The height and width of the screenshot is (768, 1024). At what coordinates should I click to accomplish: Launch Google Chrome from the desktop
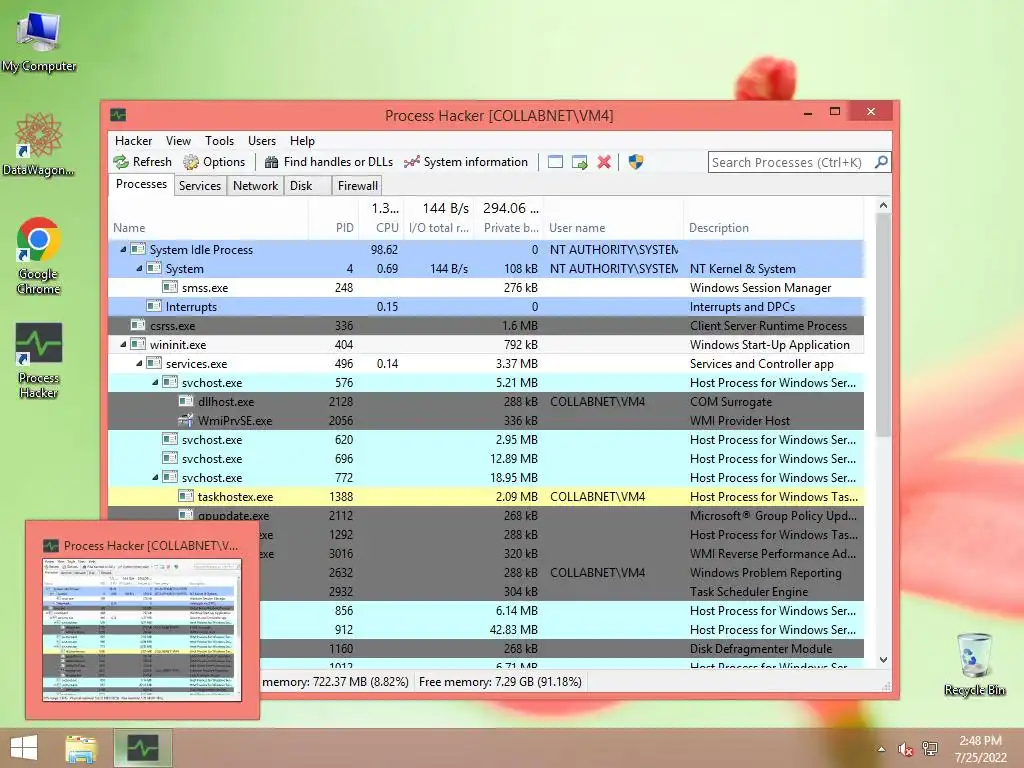coord(39,255)
